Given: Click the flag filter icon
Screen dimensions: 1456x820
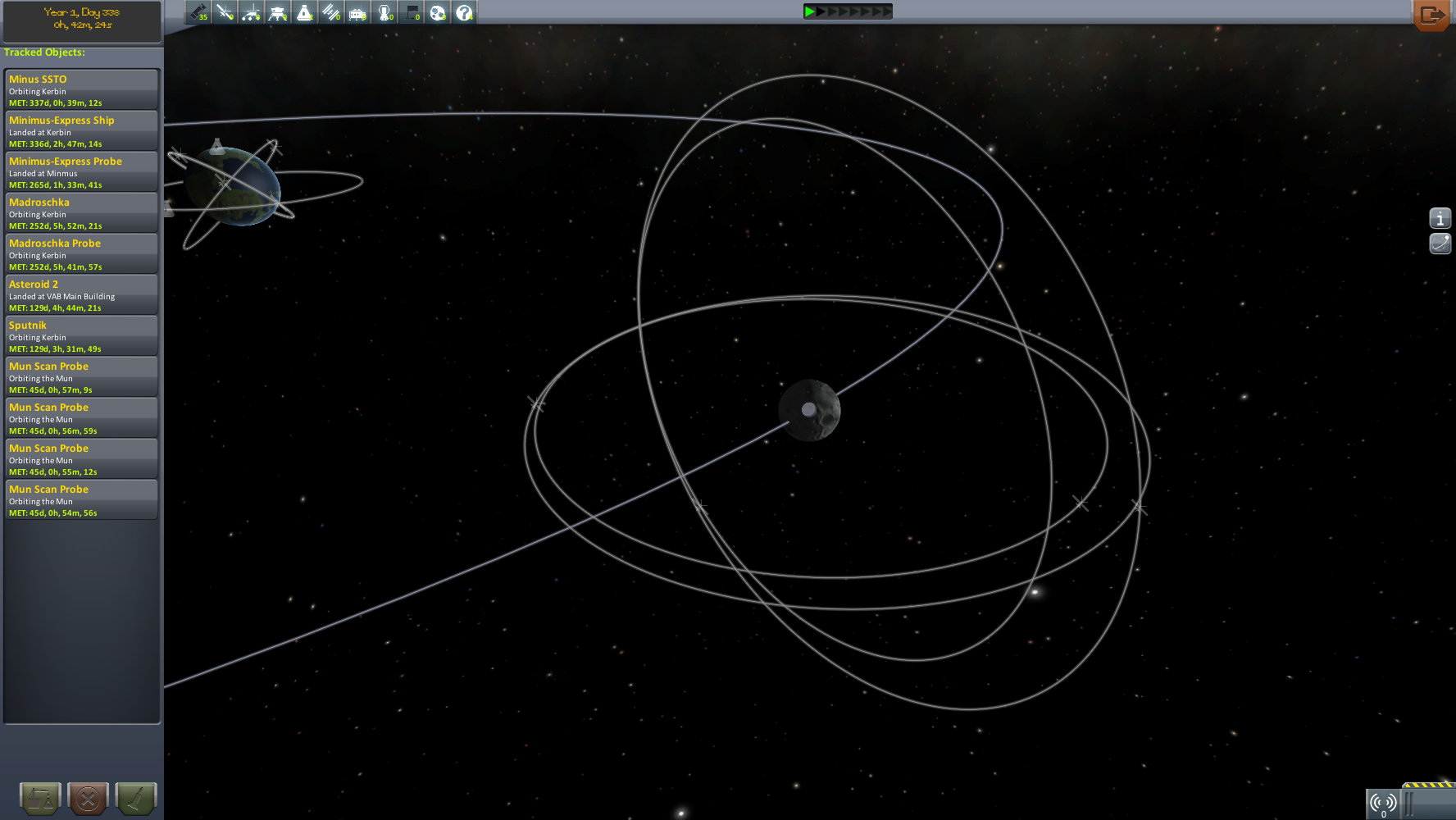Looking at the screenshot, I should tap(412, 12).
